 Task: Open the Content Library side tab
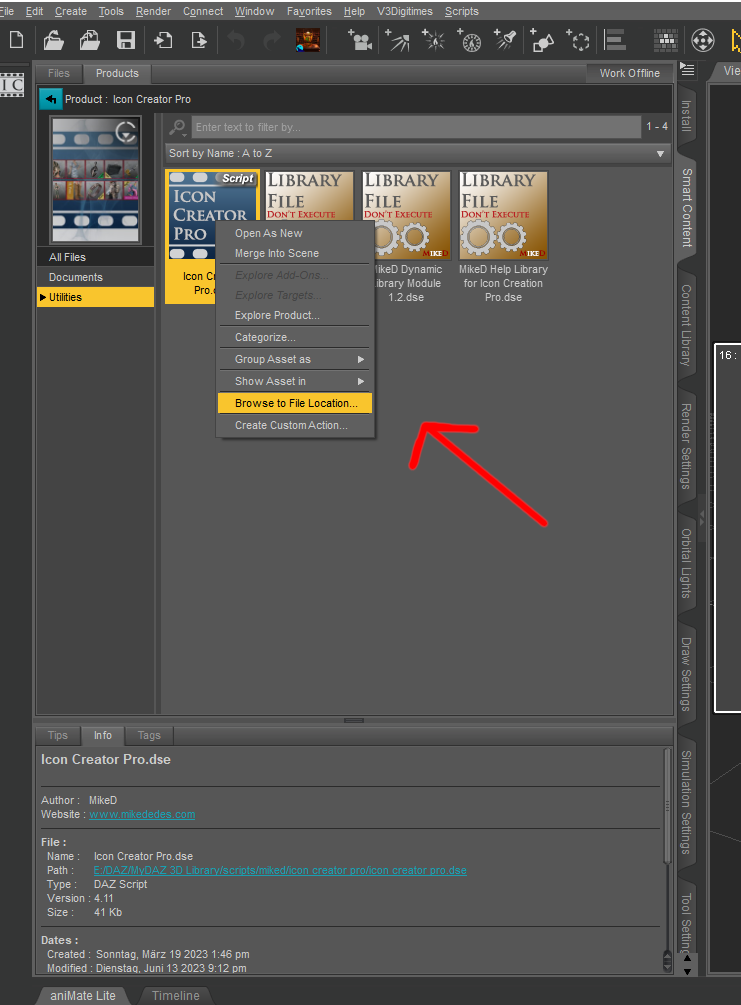click(x=686, y=325)
